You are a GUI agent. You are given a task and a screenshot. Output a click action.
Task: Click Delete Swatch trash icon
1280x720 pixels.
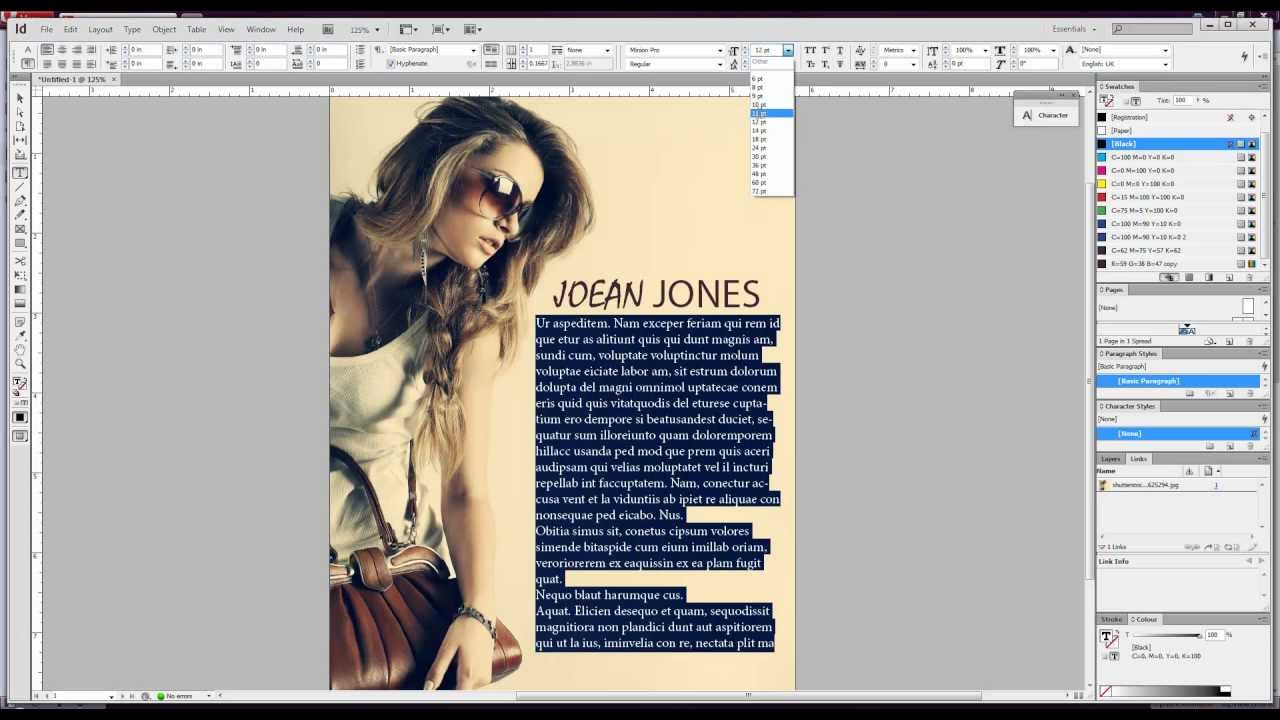[1249, 277]
